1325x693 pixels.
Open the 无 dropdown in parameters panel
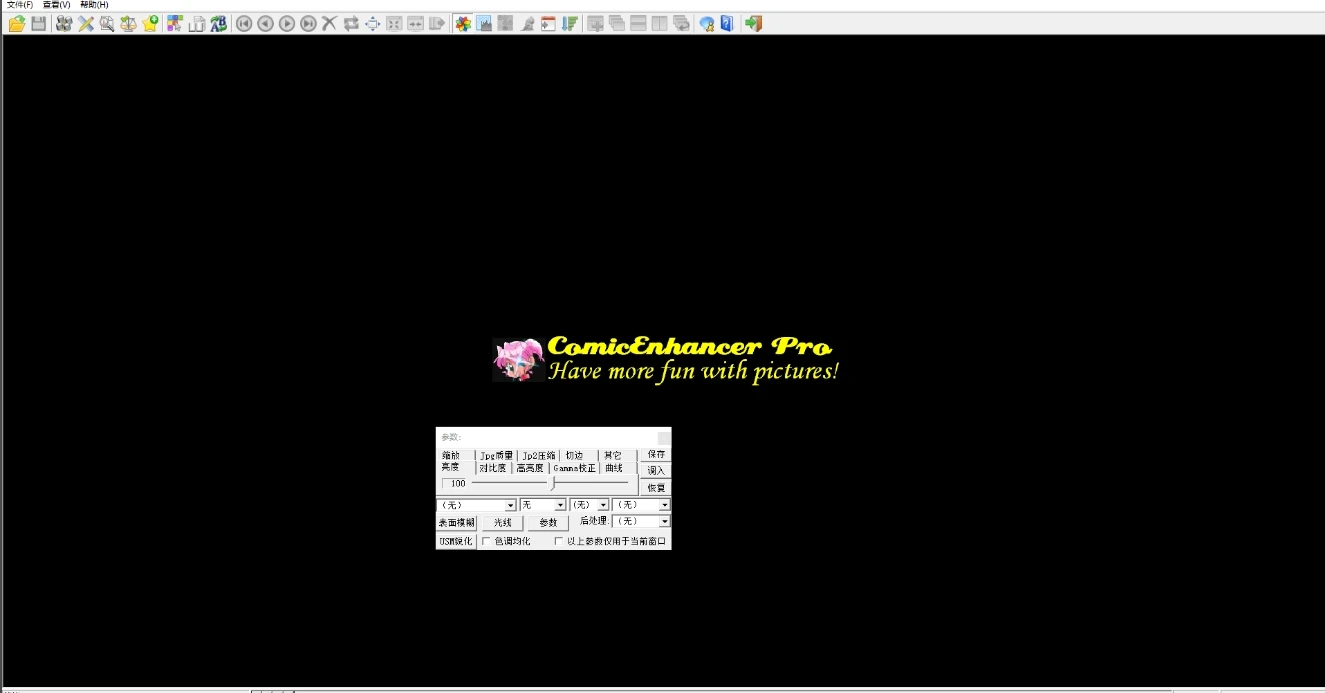pyautogui.click(x=543, y=505)
